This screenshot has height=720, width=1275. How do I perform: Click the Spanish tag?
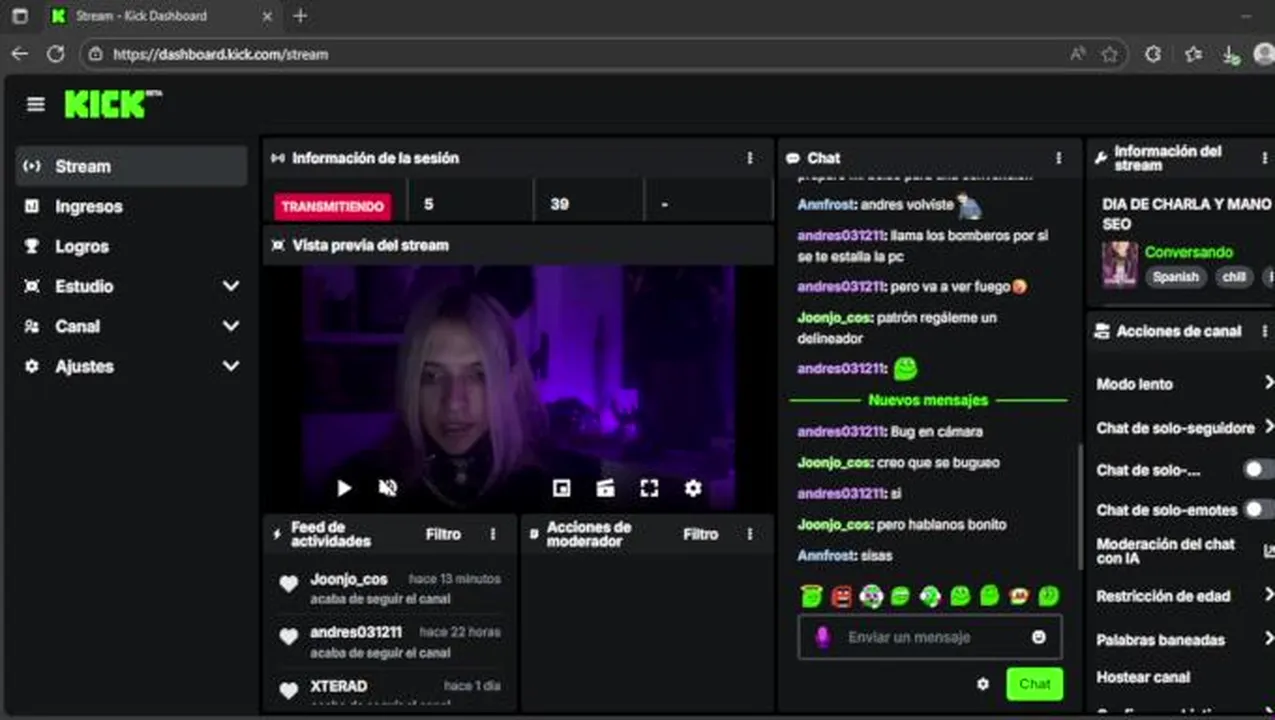[x=1175, y=277]
